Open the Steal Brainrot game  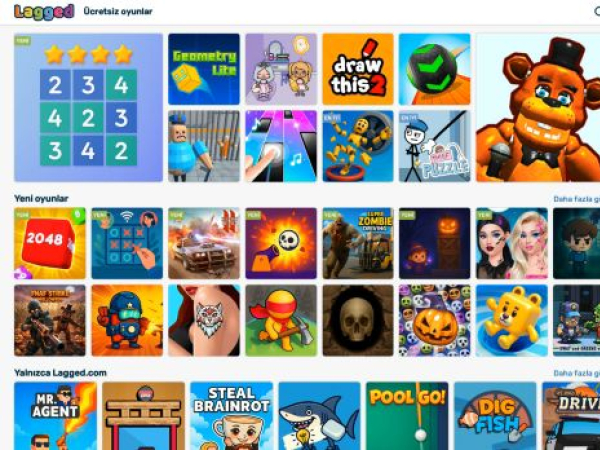[x=232, y=416]
